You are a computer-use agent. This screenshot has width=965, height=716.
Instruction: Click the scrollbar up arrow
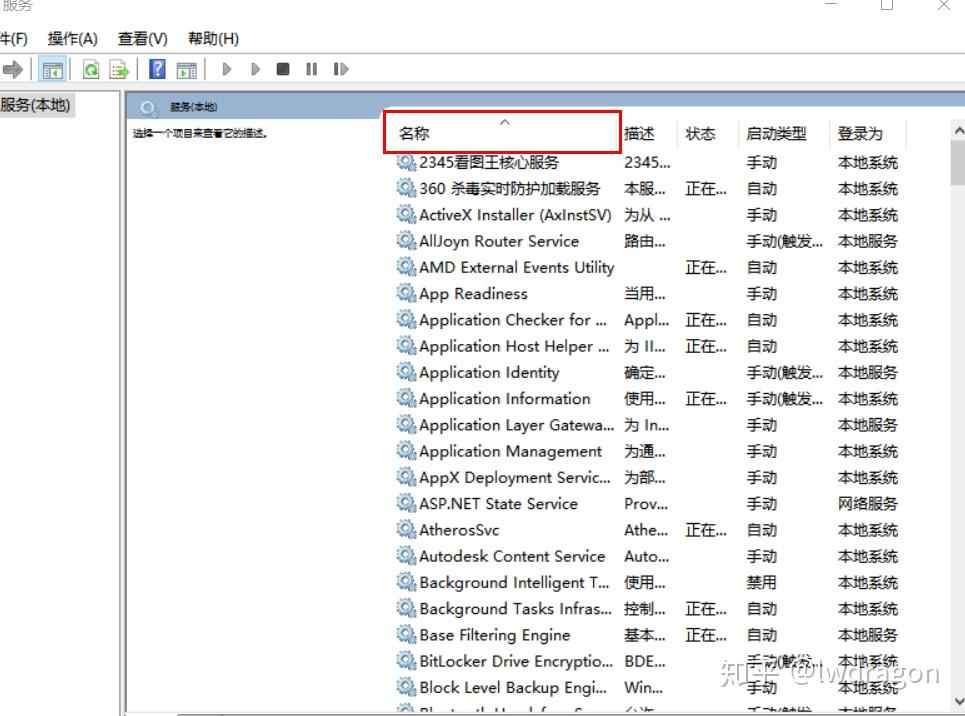[958, 128]
